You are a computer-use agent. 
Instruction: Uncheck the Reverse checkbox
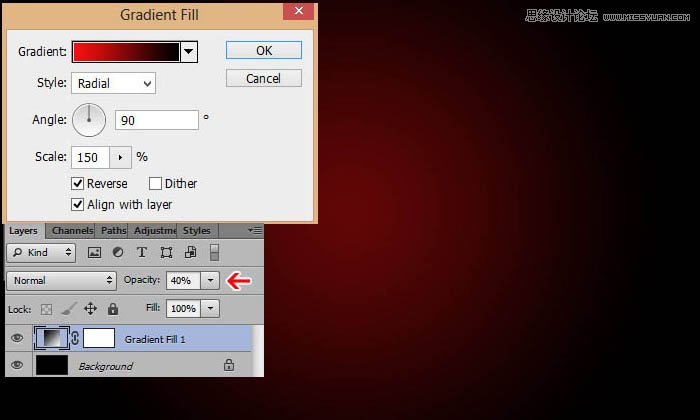click(x=77, y=183)
